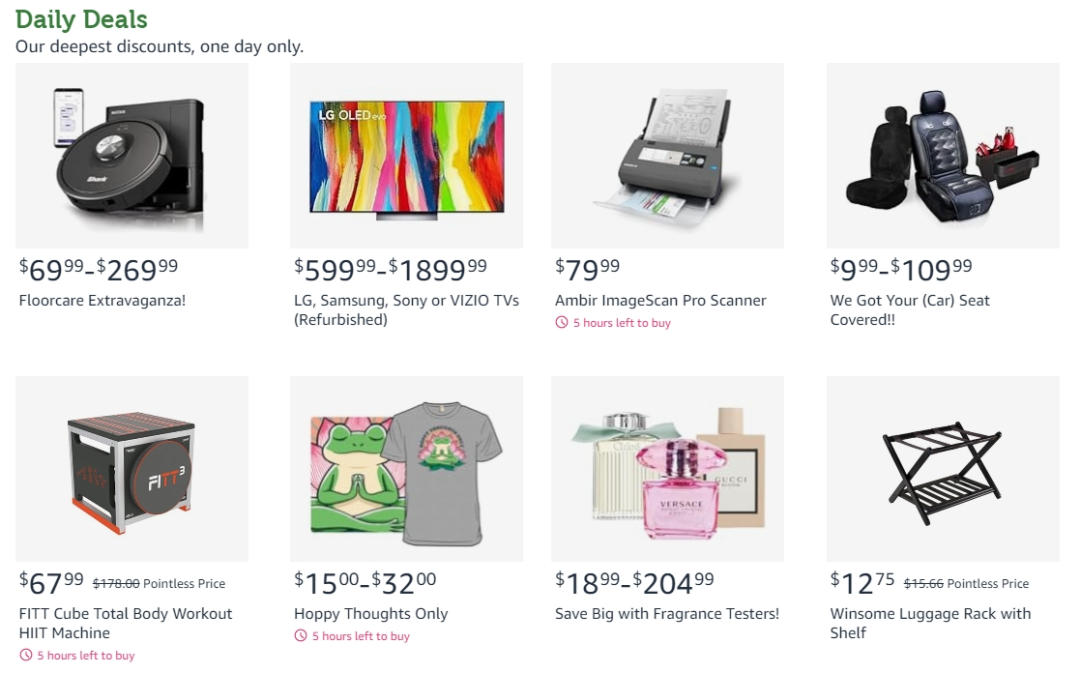Open Save Big with Fragrance Testers! link
Screen dimensions: 1080x673
(x=667, y=614)
